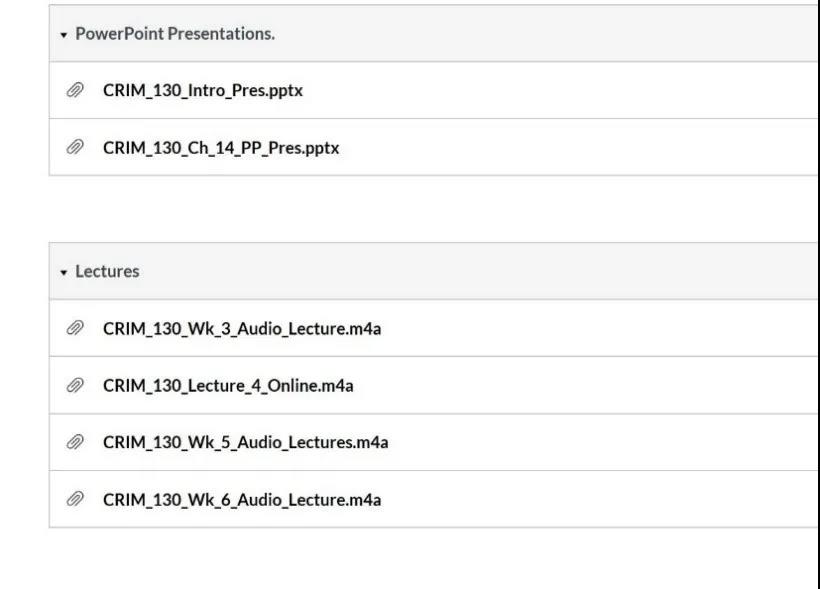The image size is (820, 589).
Task: Click blank space in the Lectures header bar
Action: (500, 272)
